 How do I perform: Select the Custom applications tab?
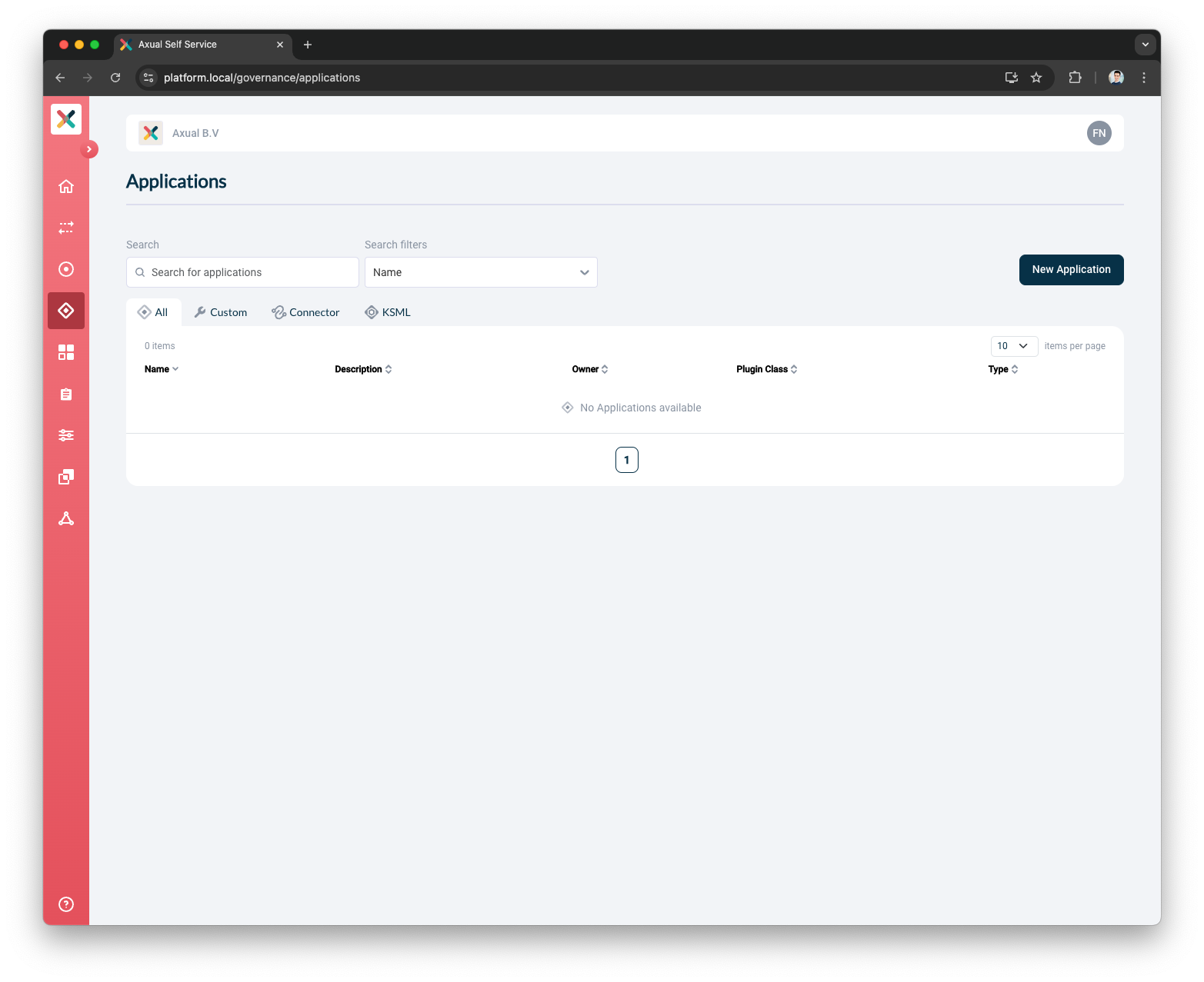point(221,312)
